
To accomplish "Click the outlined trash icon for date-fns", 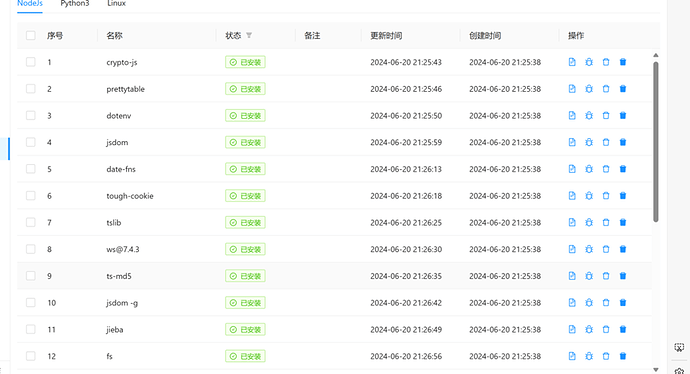I will click(606, 169).
